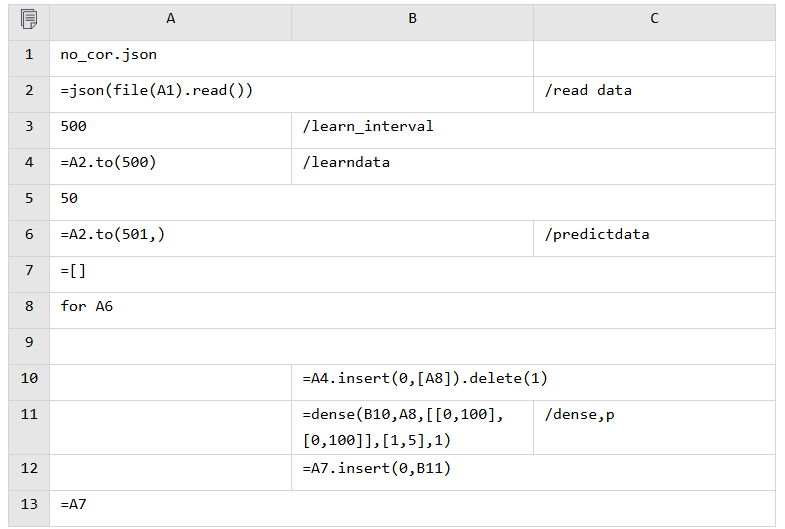Viewport: 785px width, 529px height.
Task: Click the sheet icon in the top-left corner
Action: coord(29,19)
